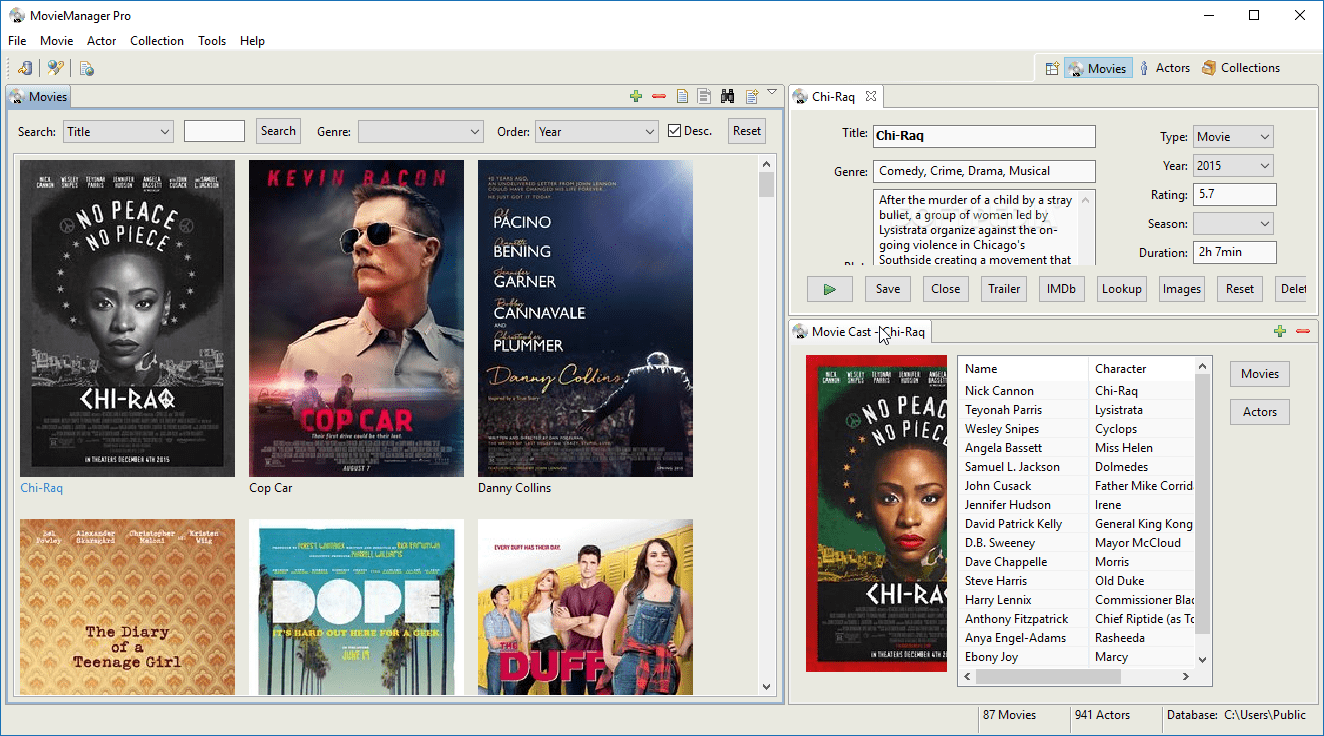Open the Season dropdown
Image resolution: width=1324 pixels, height=736 pixels.
pos(1233,224)
